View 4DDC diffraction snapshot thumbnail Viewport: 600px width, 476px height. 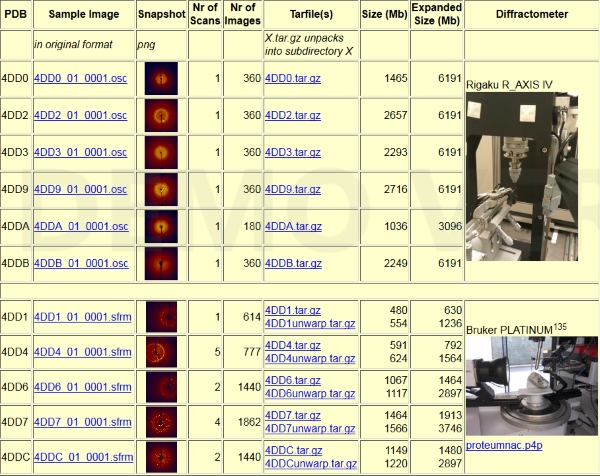[161, 457]
